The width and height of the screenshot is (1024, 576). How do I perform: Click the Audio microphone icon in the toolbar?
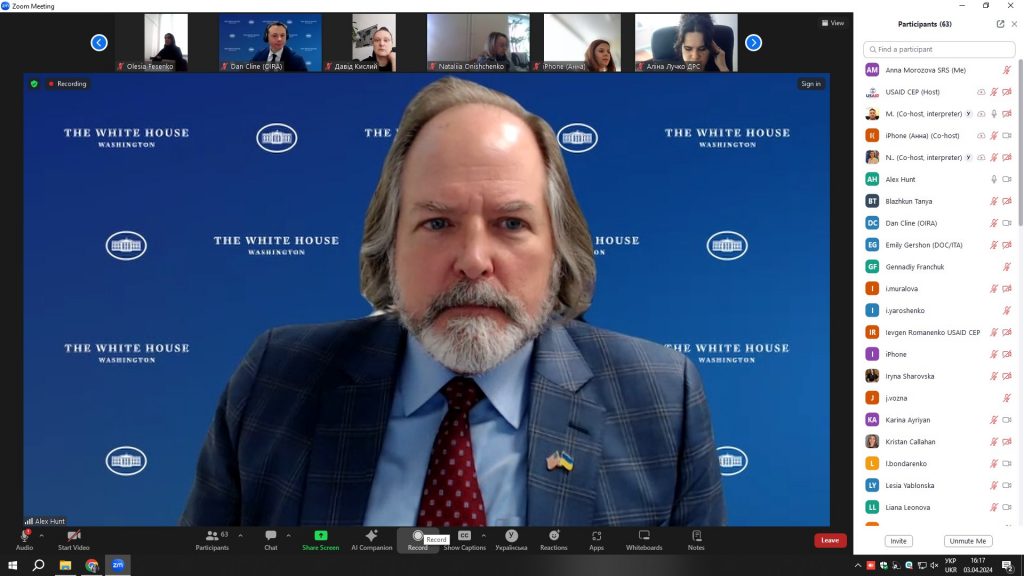[24, 536]
